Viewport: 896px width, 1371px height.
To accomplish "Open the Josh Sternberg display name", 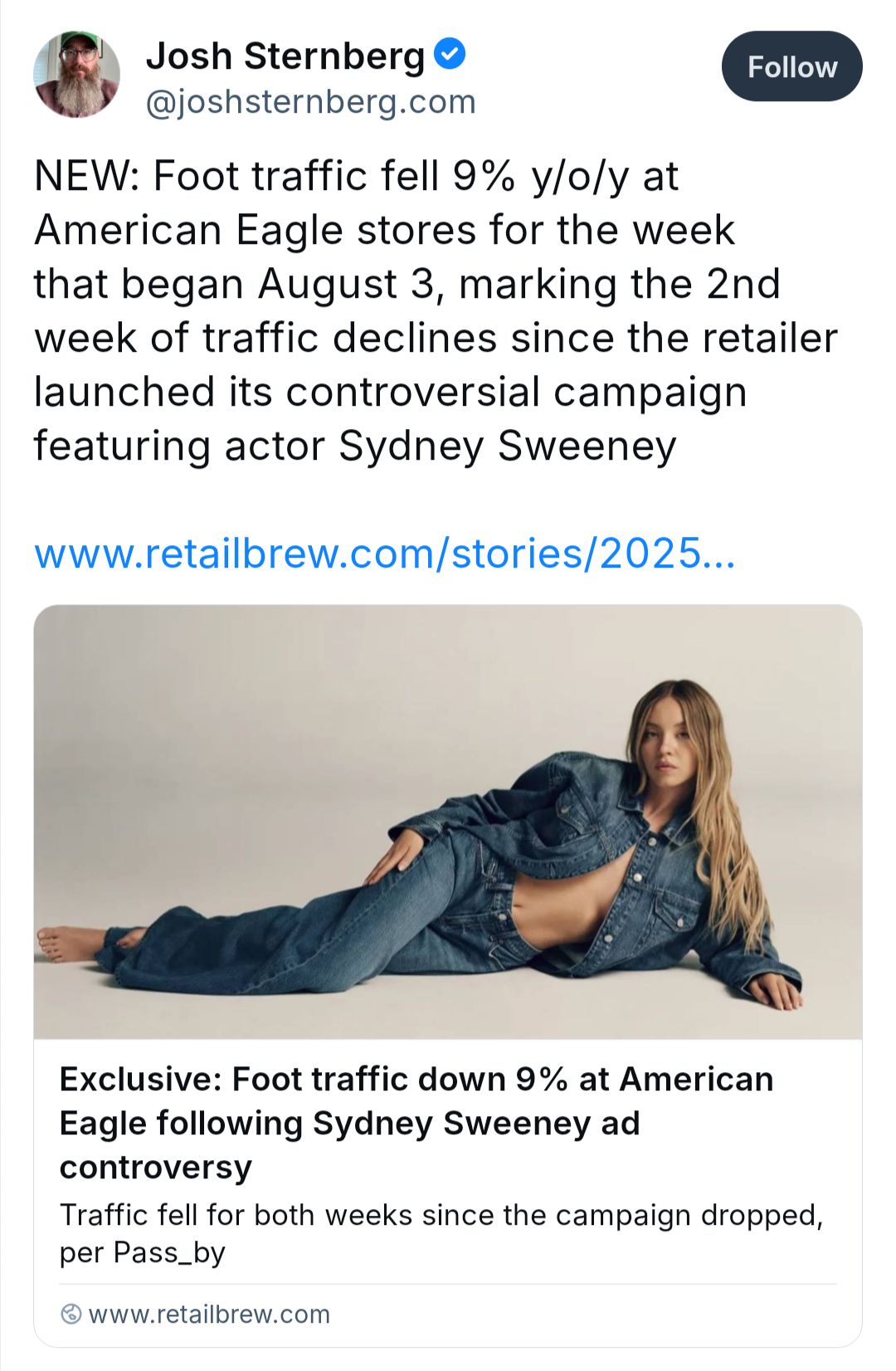I will point(285,56).
